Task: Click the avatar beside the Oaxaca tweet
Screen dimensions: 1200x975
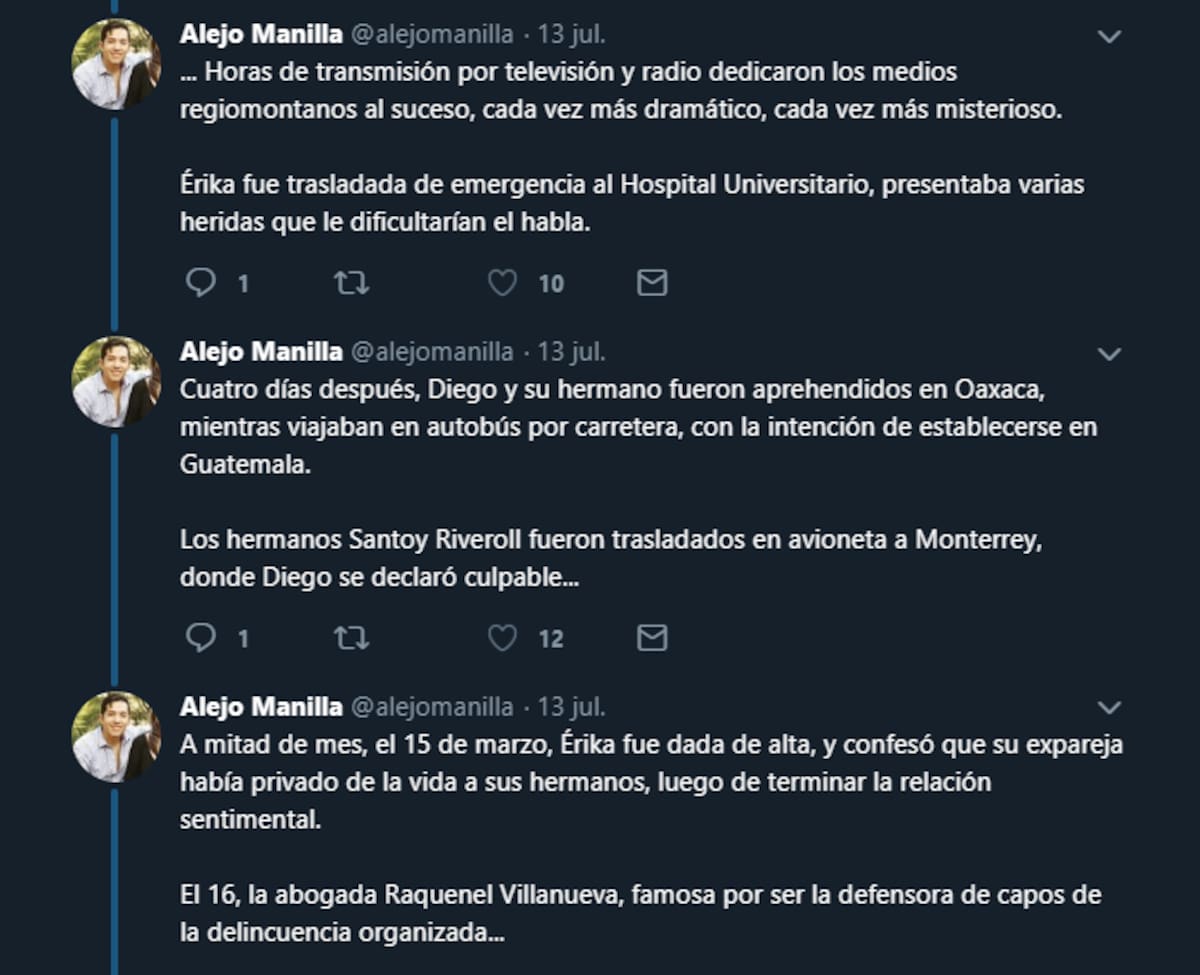Action: (x=116, y=382)
